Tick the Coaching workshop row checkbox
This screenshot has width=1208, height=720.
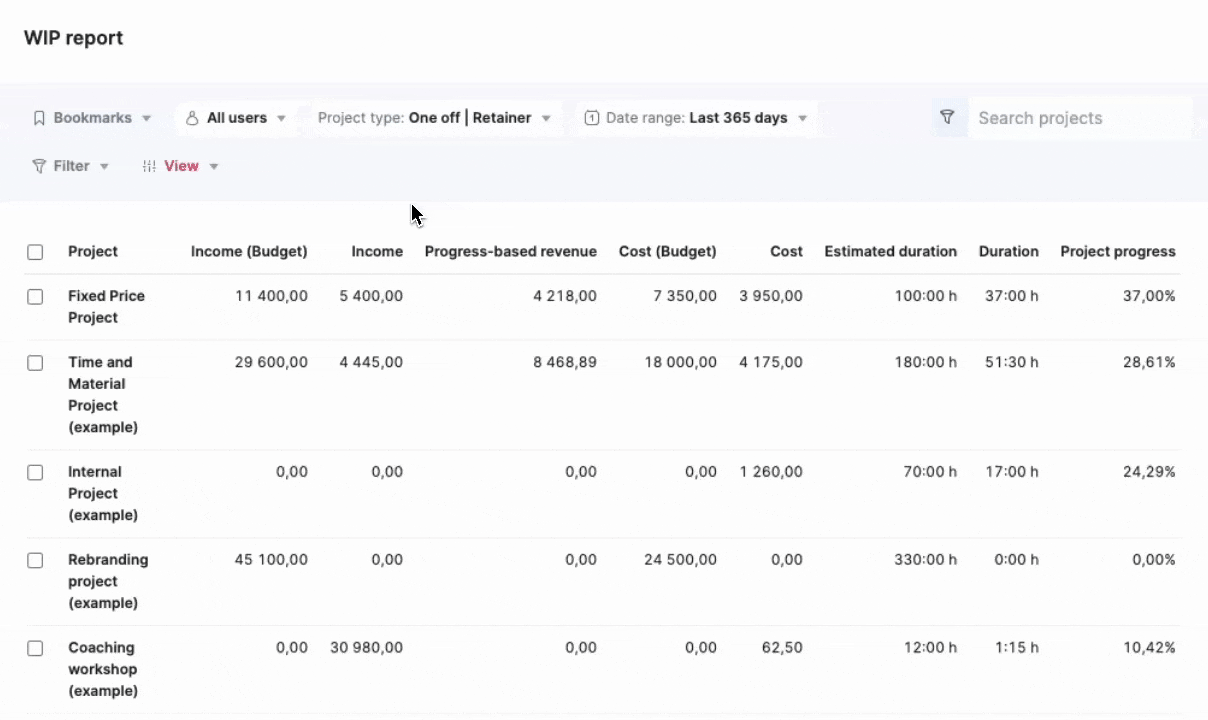(x=35, y=649)
